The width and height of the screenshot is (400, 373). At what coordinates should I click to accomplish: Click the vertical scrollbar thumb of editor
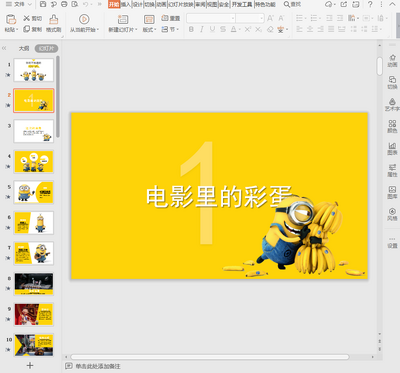pos(380,66)
